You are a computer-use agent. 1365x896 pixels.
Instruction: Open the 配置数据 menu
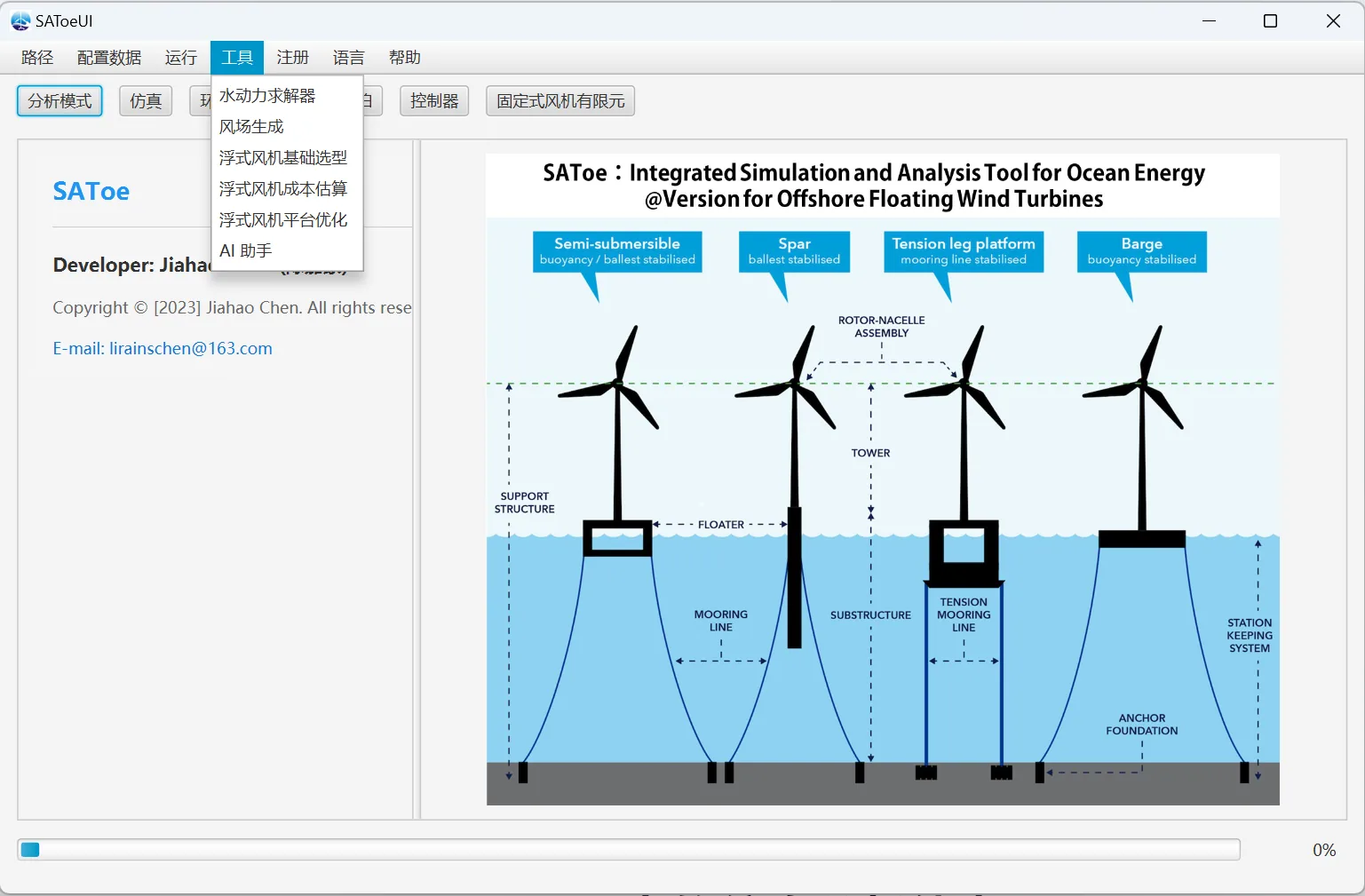tap(109, 58)
